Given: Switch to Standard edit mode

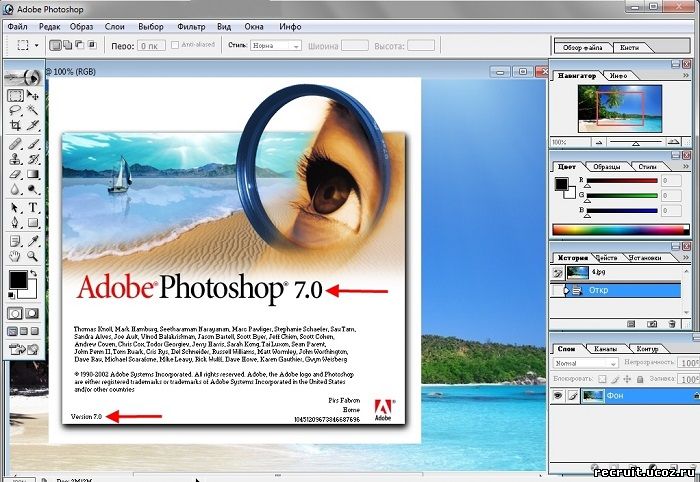Looking at the screenshot, I should point(15,314).
